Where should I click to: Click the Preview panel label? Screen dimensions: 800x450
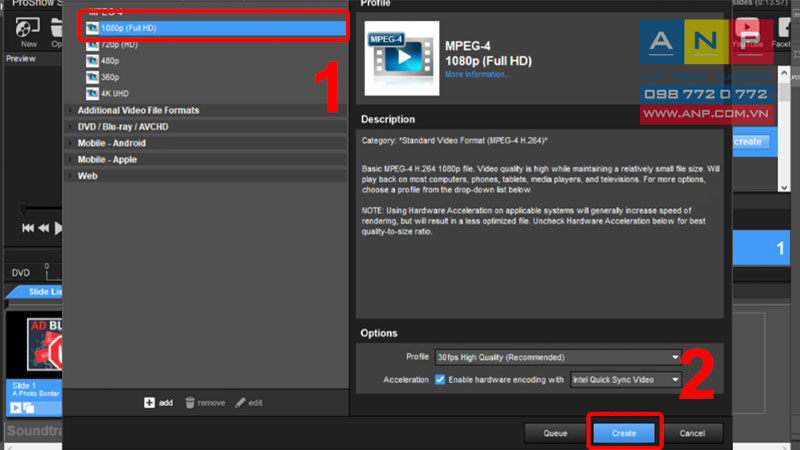coord(21,59)
